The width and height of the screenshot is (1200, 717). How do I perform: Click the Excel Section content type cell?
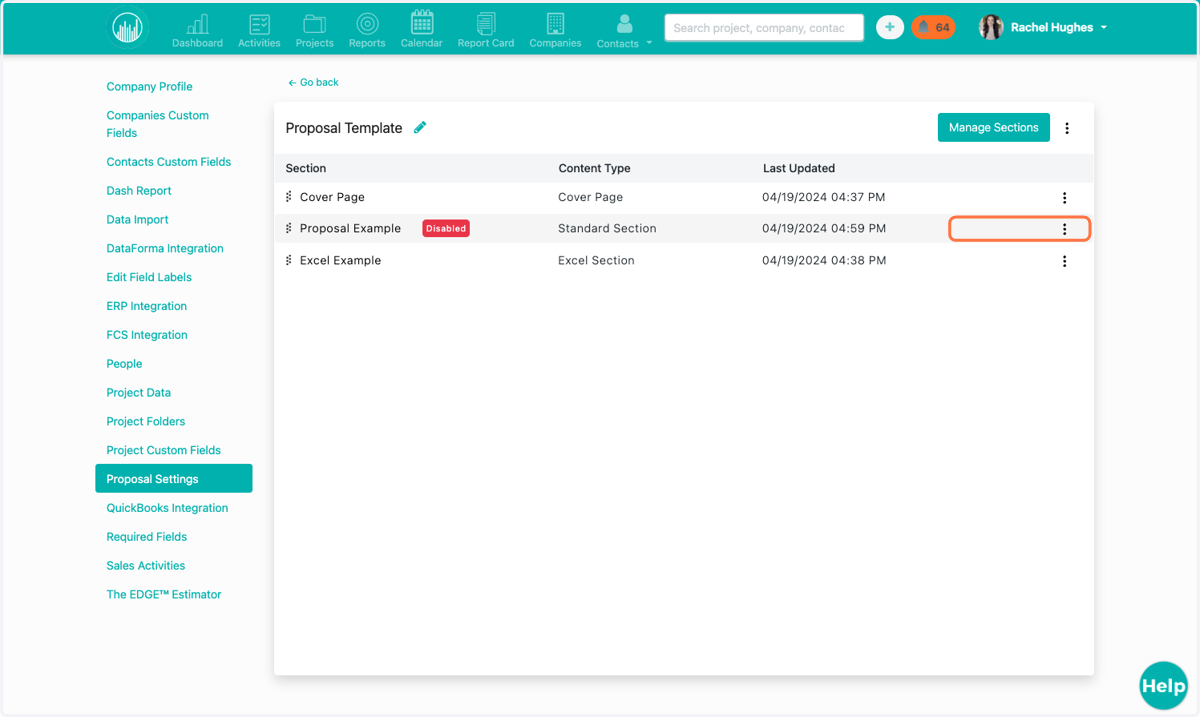point(596,260)
